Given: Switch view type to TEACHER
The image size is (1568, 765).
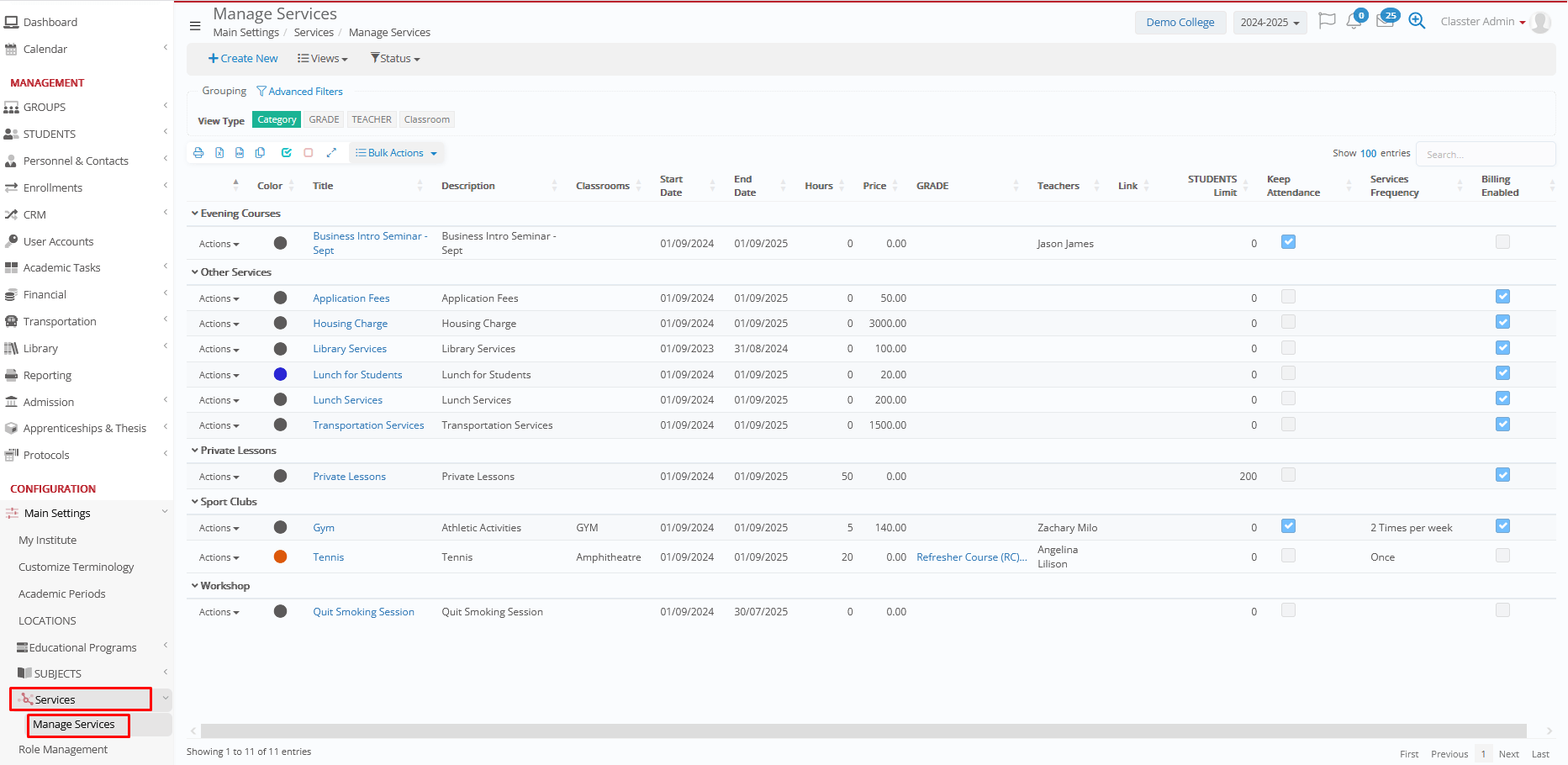Looking at the screenshot, I should (x=372, y=119).
